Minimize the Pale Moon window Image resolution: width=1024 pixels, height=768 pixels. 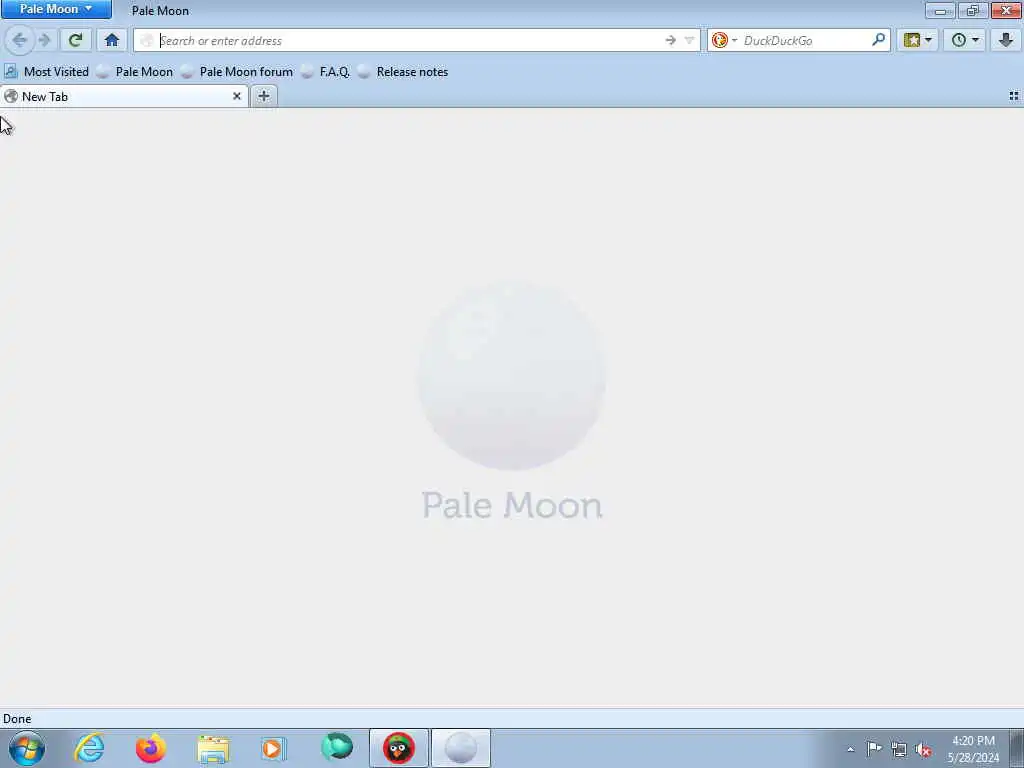point(940,10)
